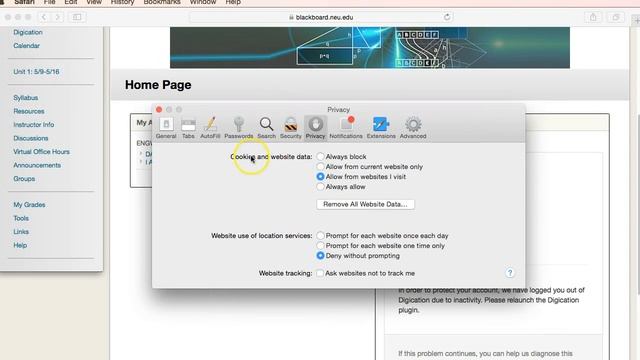The image size is (640, 360).
Task: Open the Discussions link
Action: (x=31, y=138)
